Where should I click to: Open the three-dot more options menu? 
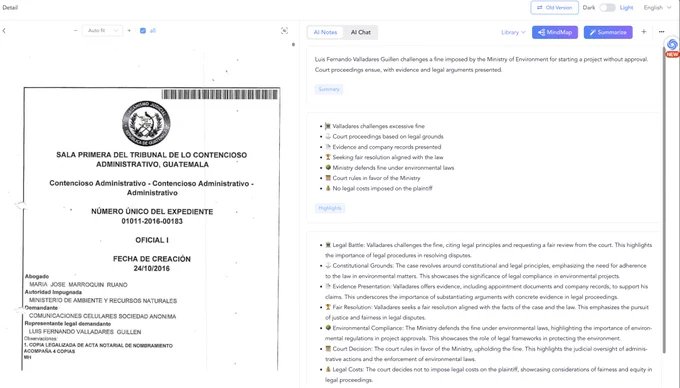coord(661,32)
